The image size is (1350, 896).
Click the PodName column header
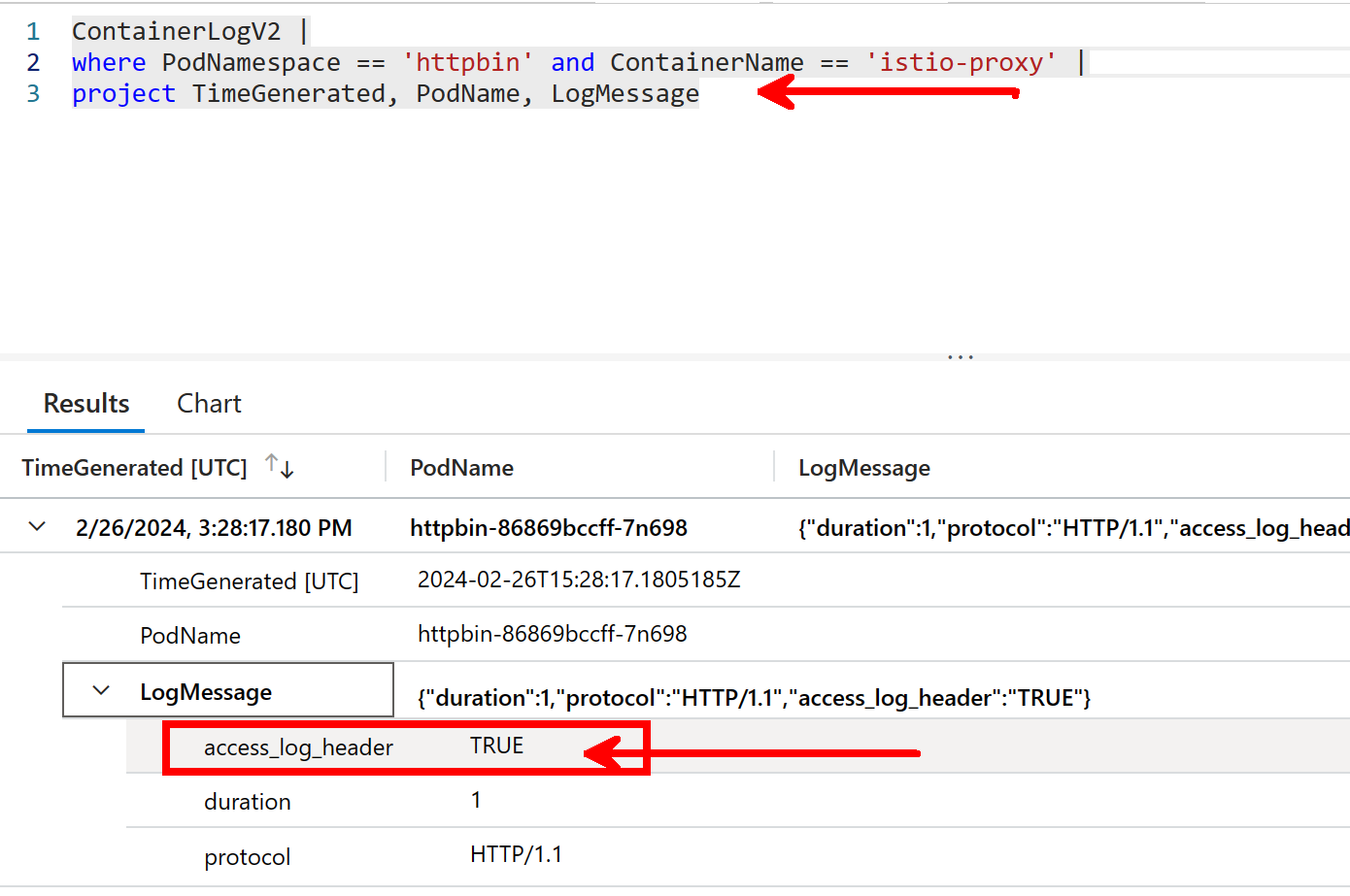[461, 468]
